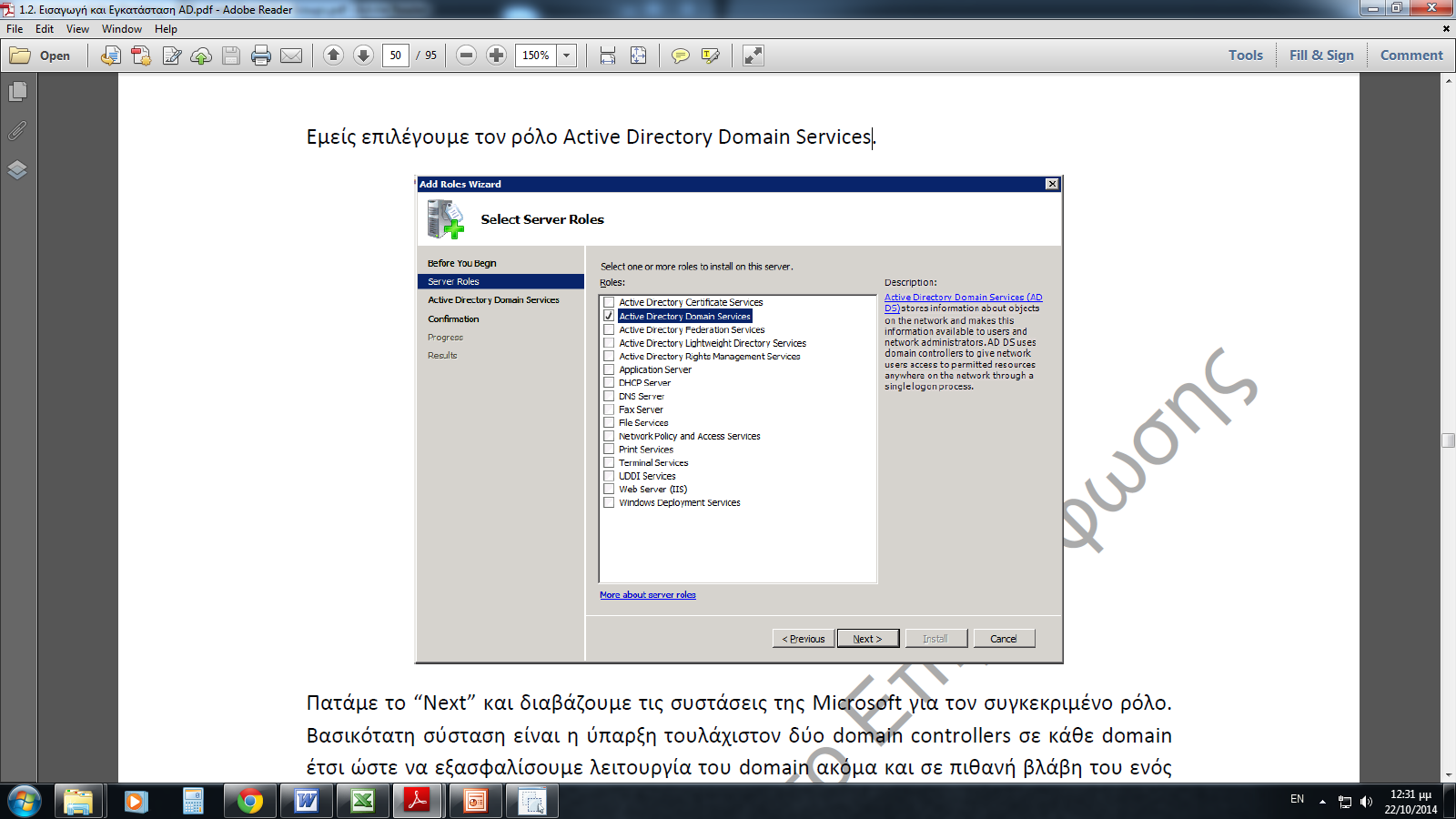Screen dimensions: 1456x819
Task: Click the volume speaker tray icon
Action: click(x=1366, y=802)
